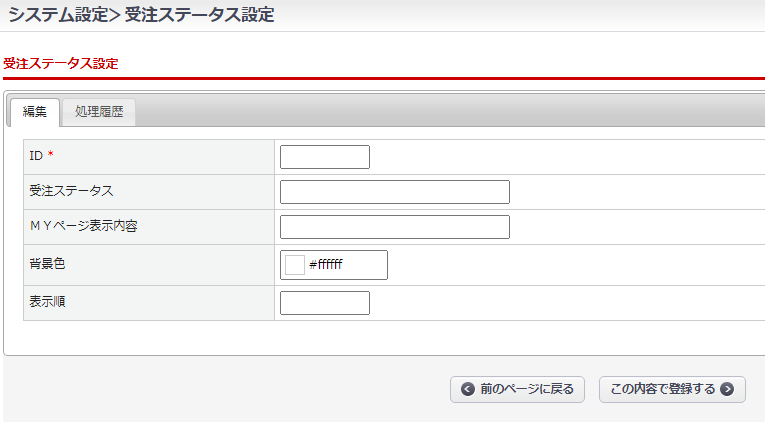
Task: Switch to the 編集 tab
Action: coord(34,112)
